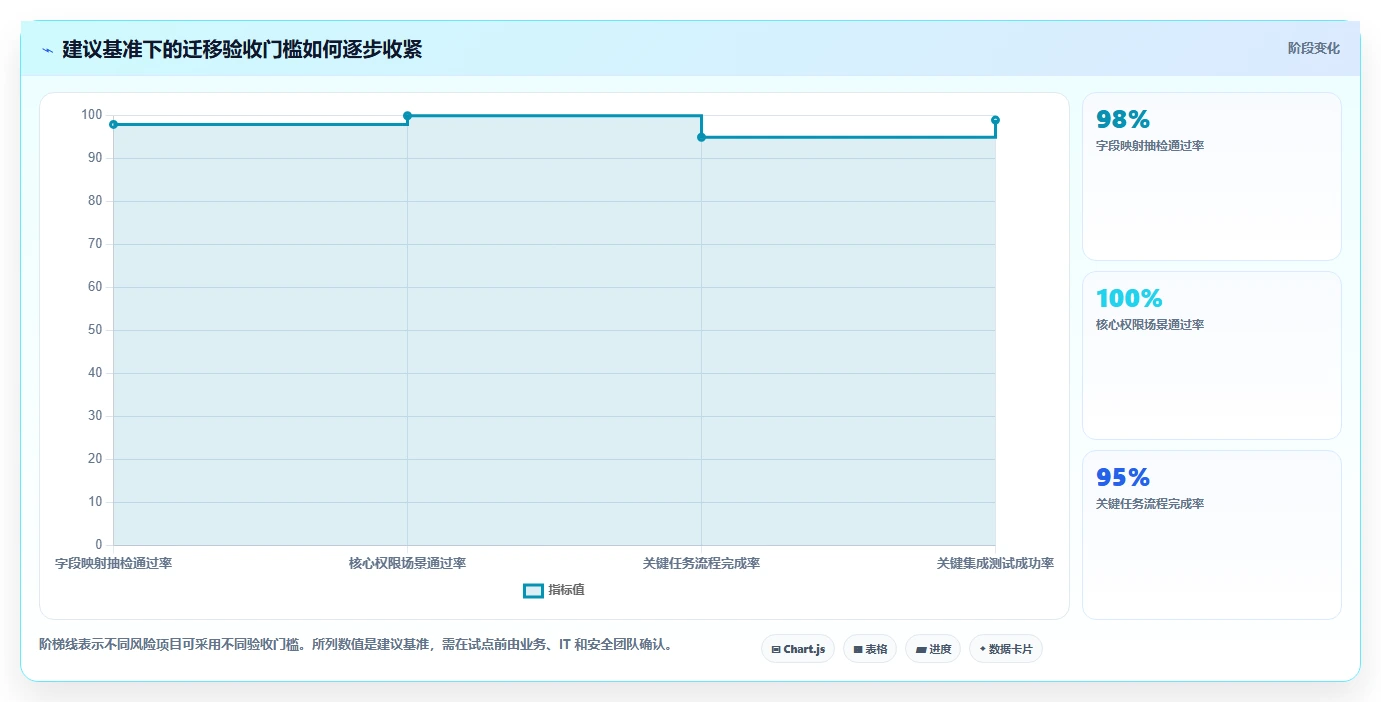Screen dimensions: 1381x702
Task: Open the 98% 字段映射抽检通过率 card
Action: pos(1211,177)
